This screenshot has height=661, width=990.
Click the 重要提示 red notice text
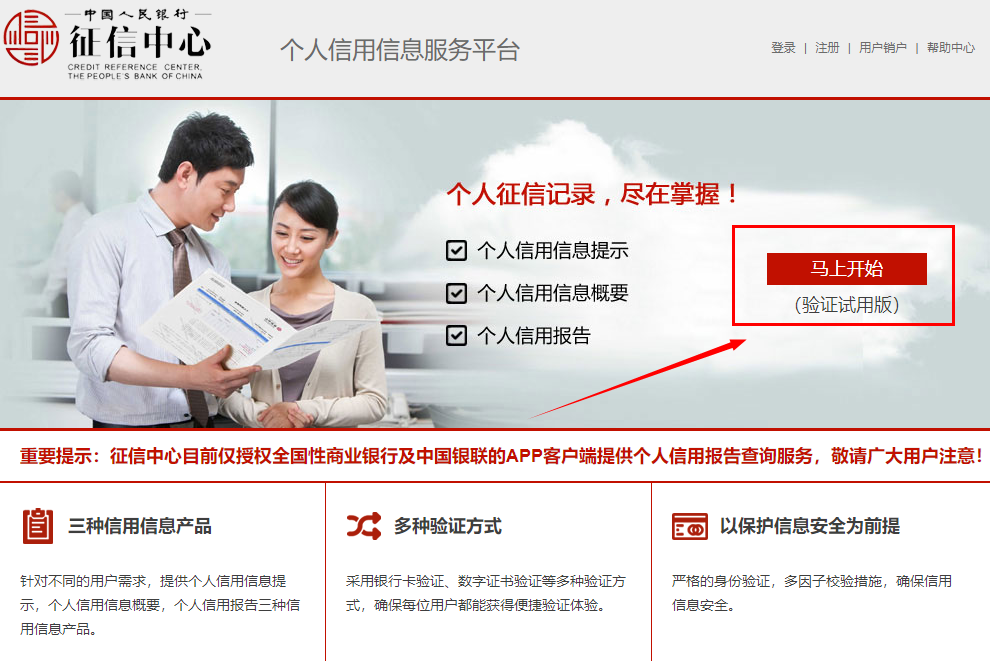pos(501,456)
